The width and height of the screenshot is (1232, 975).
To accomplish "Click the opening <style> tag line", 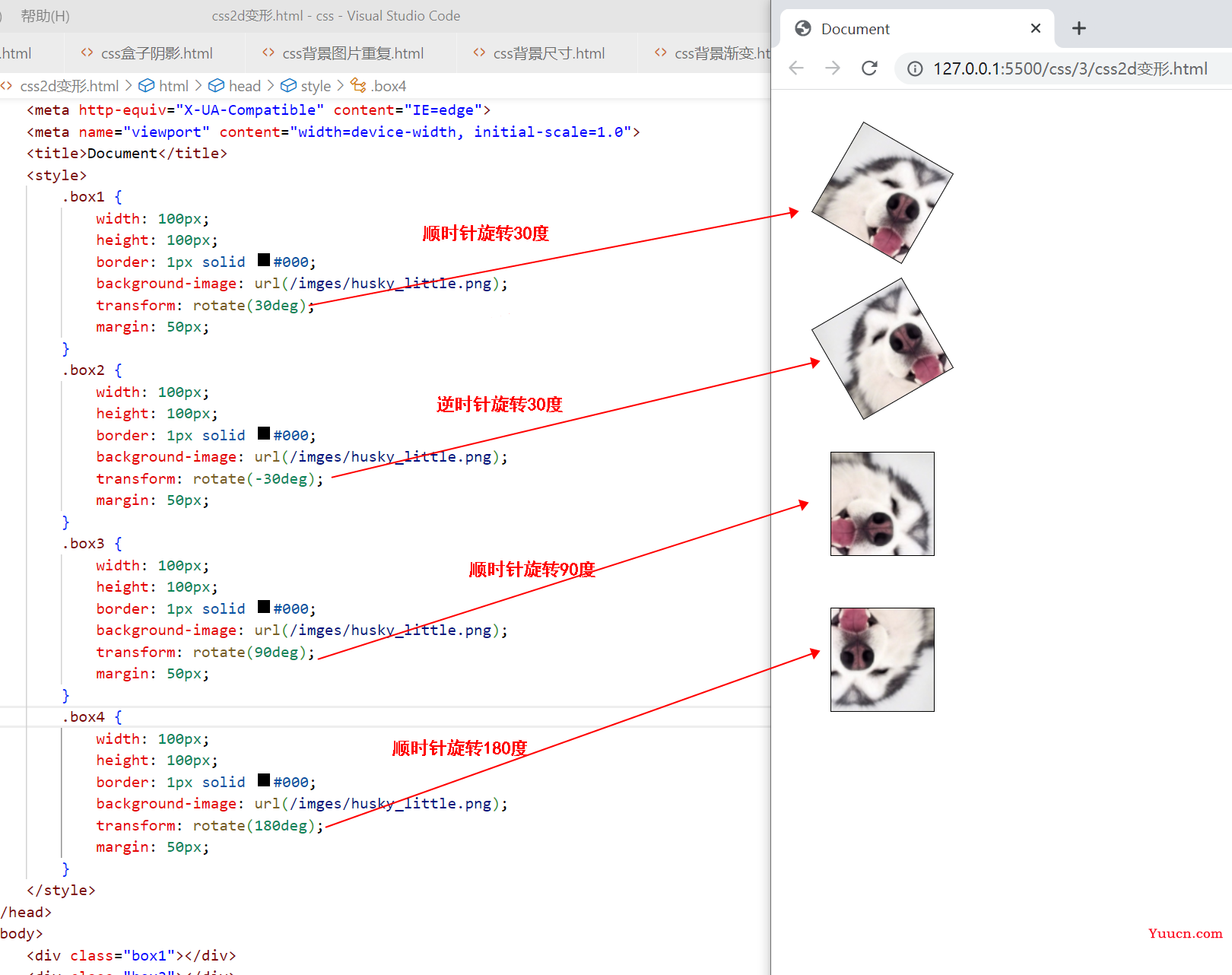I will tap(57, 176).
